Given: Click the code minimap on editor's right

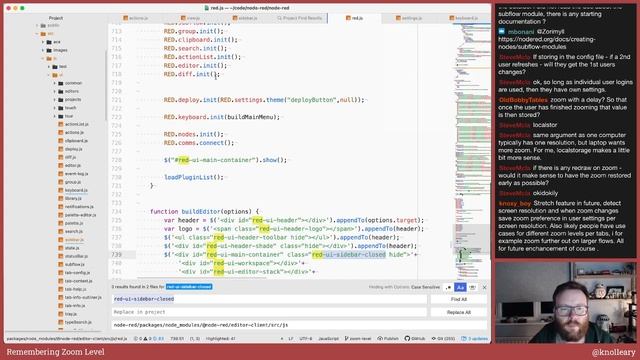Looking at the screenshot, I should click(x=471, y=151).
